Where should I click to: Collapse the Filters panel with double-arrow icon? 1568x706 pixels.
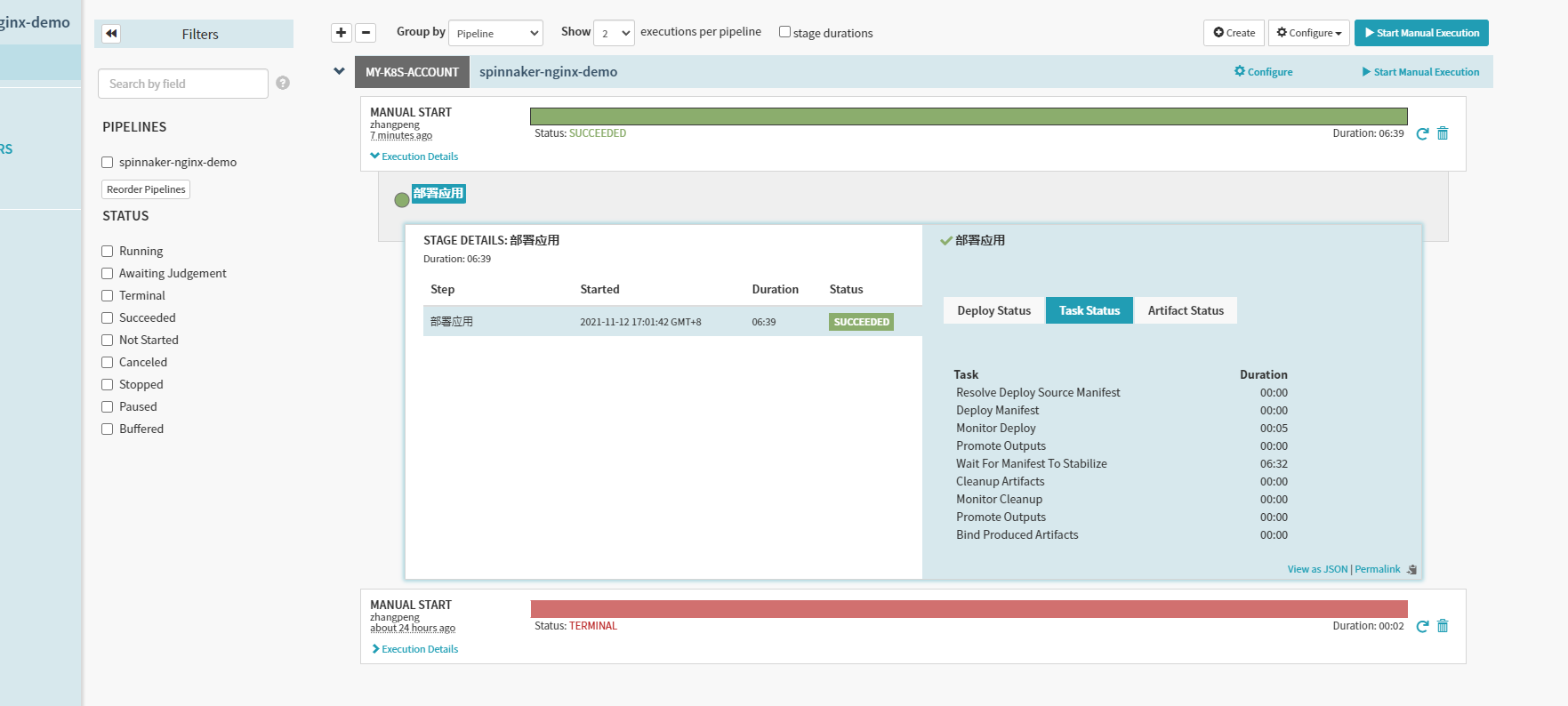(111, 34)
